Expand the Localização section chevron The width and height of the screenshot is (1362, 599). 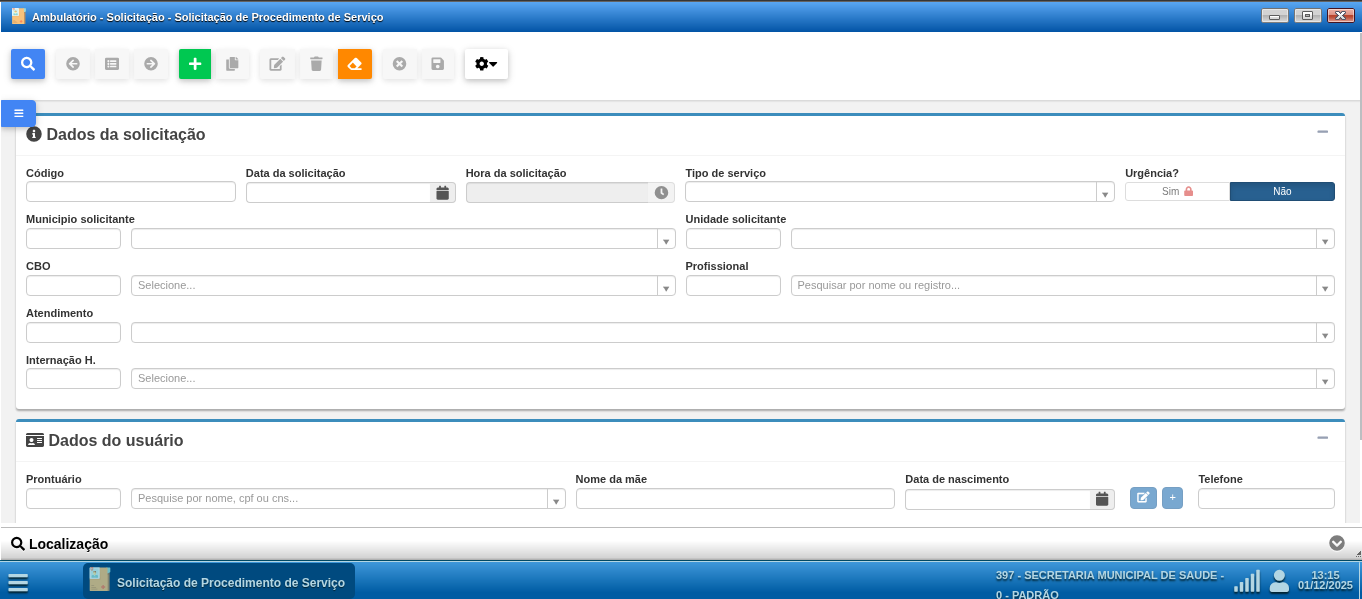(1337, 543)
